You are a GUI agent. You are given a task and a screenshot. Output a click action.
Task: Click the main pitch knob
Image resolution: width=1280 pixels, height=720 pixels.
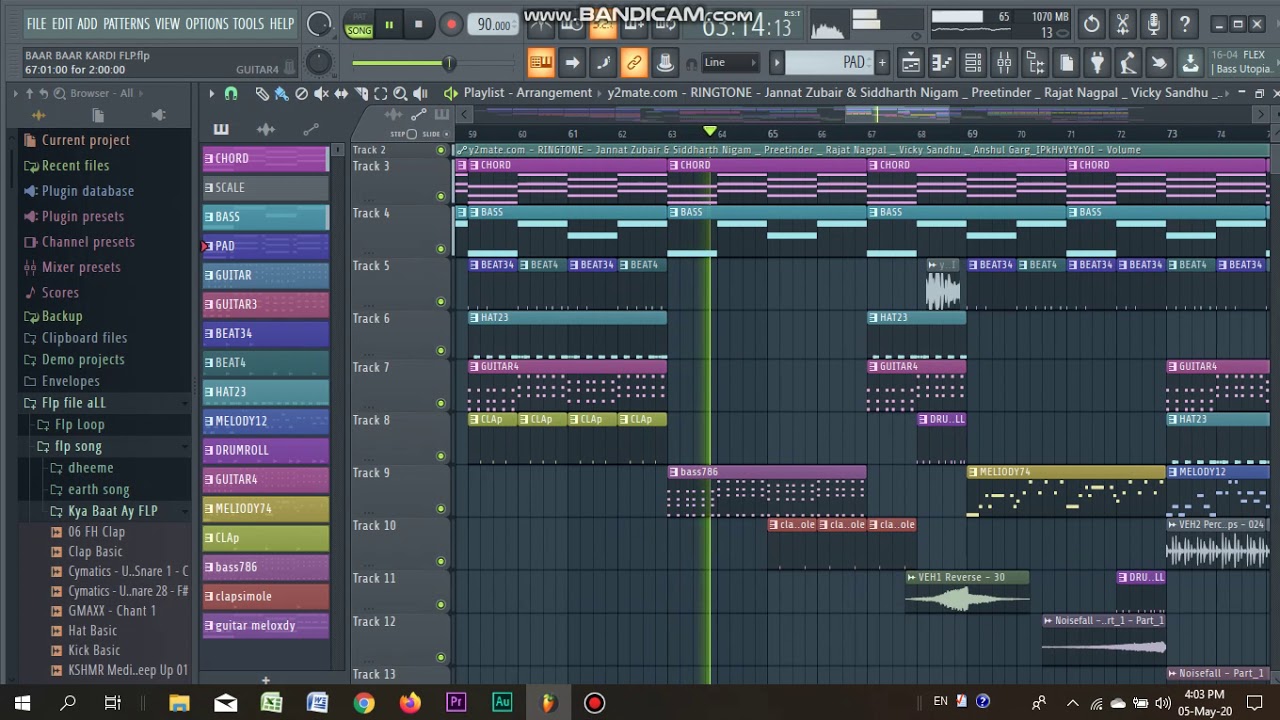coord(318,62)
